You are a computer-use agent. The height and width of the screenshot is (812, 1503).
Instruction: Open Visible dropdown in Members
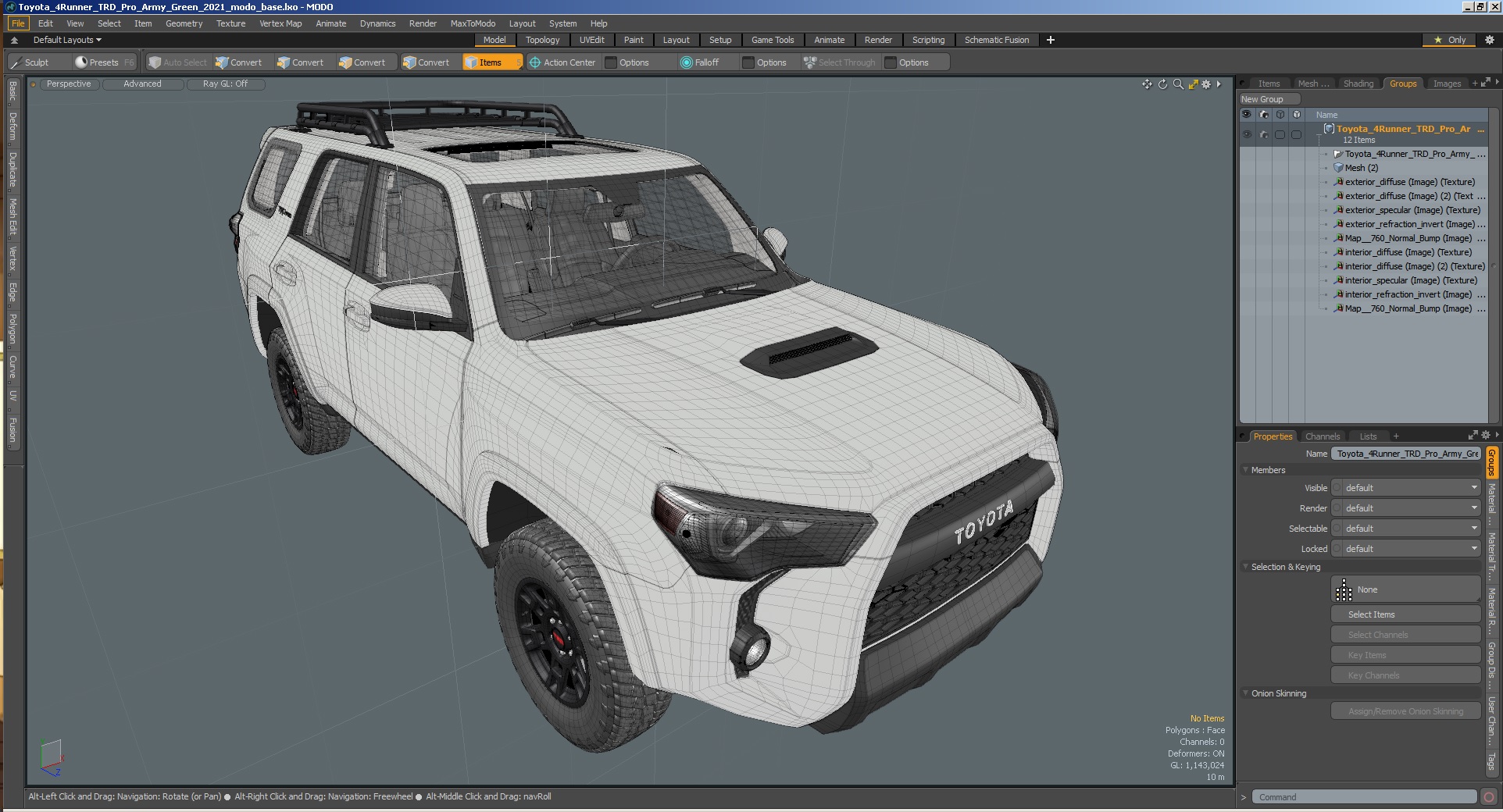click(1406, 488)
